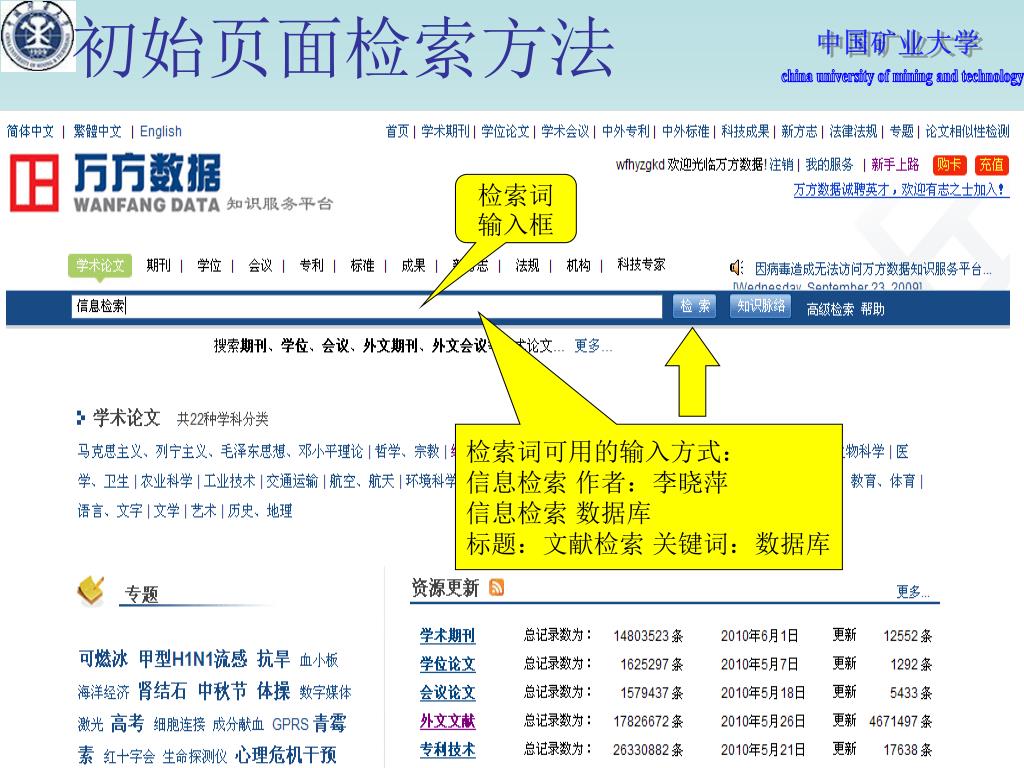The width and height of the screenshot is (1024, 768).
Task: Open 交通运输 category link
Action: (292, 481)
